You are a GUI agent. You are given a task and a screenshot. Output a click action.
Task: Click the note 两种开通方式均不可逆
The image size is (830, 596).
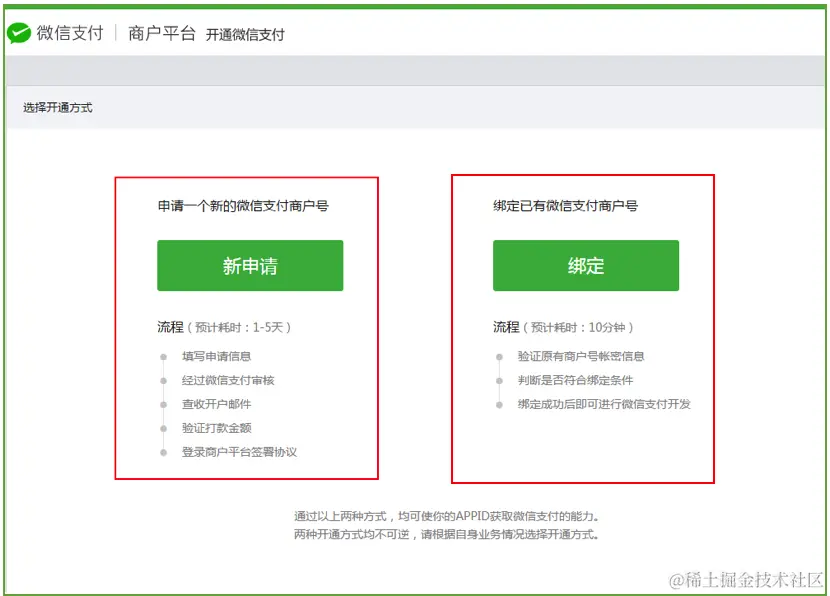tap(446, 534)
